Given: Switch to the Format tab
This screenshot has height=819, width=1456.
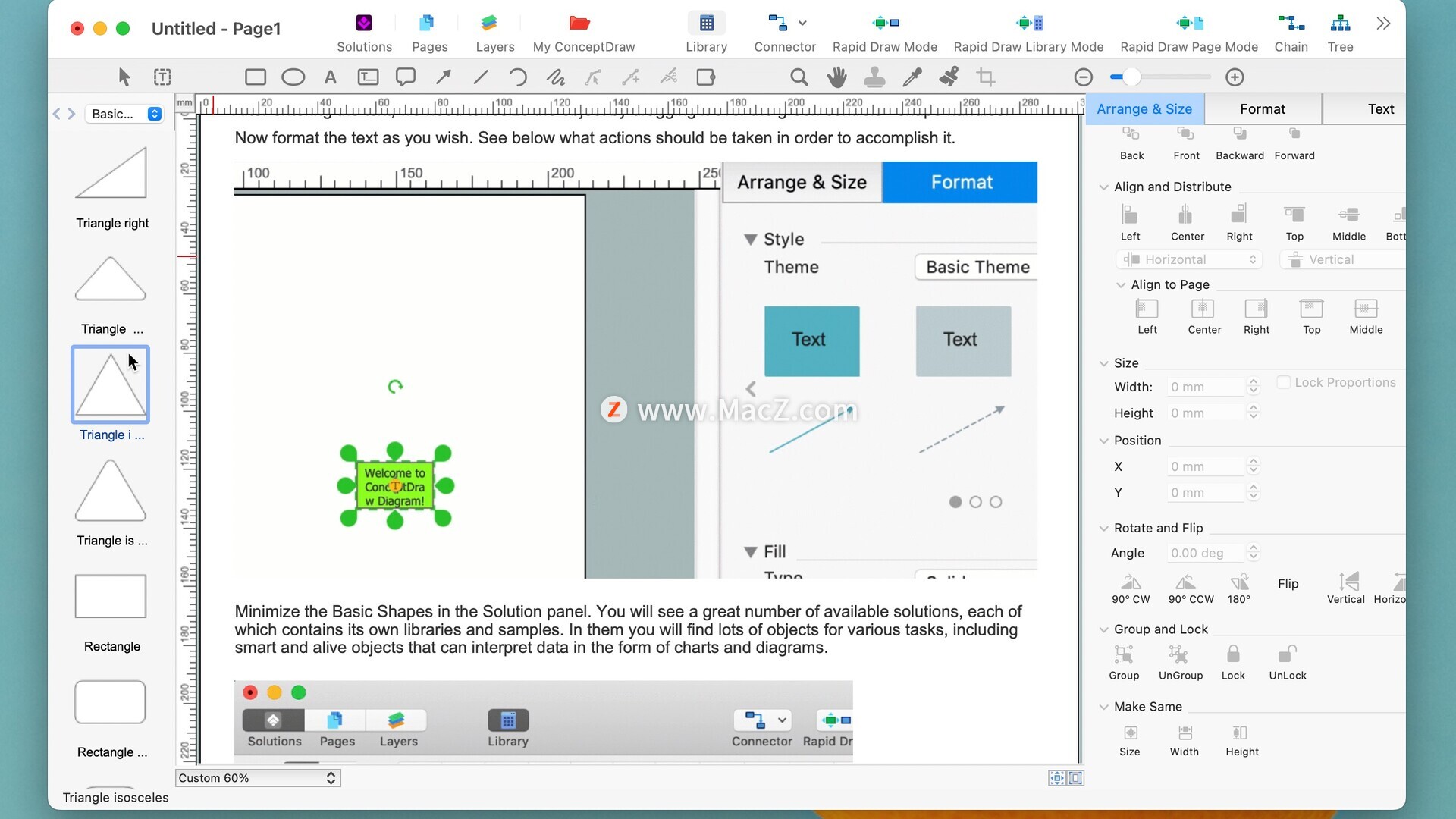Looking at the screenshot, I should [1263, 109].
